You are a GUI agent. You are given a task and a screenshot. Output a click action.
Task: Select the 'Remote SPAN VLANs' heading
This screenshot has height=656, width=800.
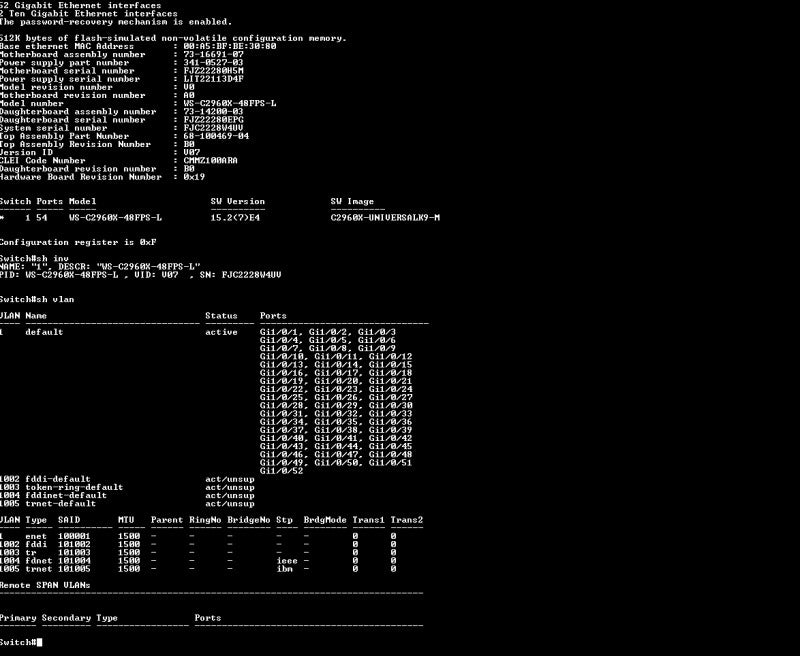click(45, 585)
